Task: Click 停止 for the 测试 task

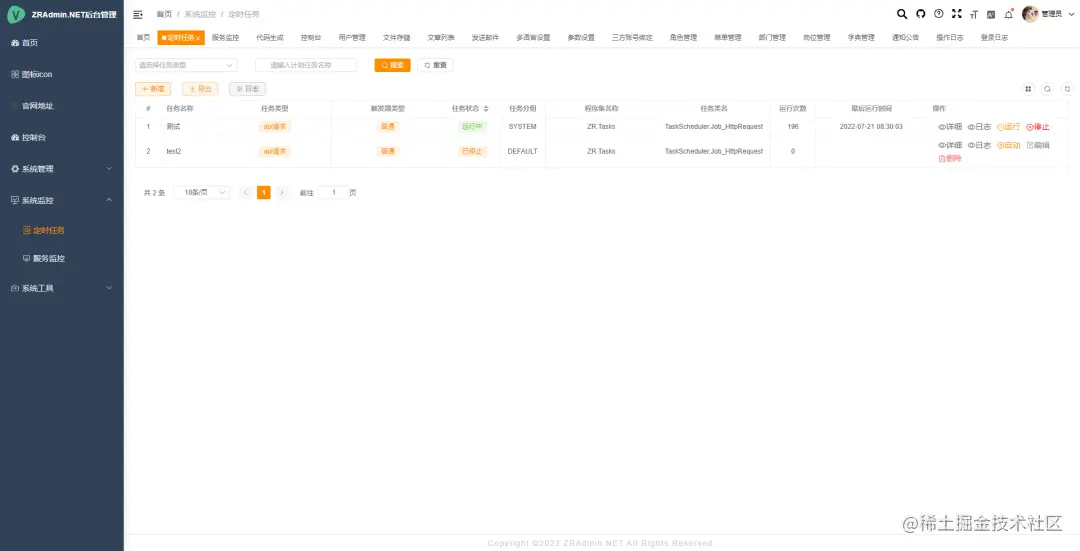Action: click(1038, 127)
